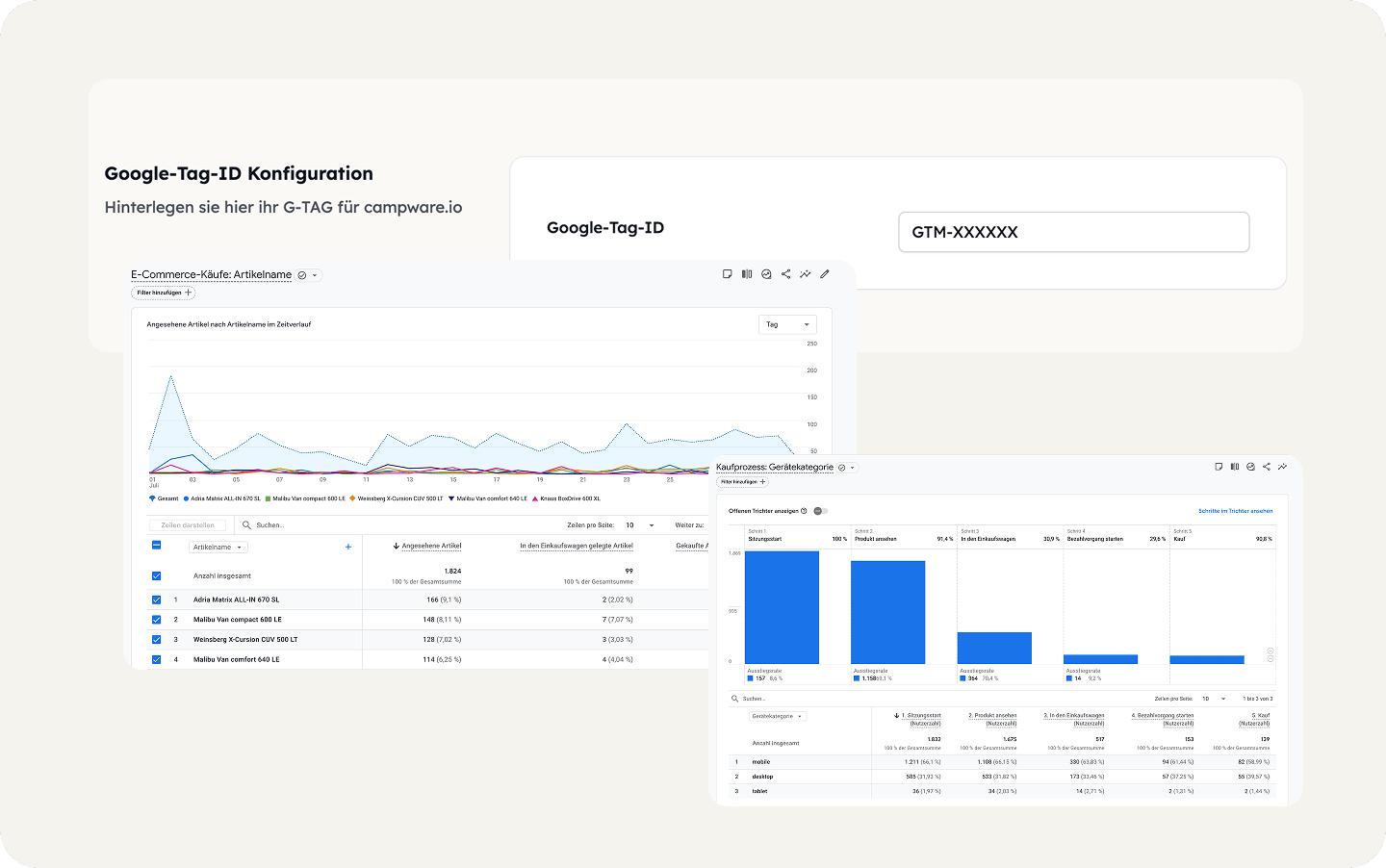Sort by In den Einkaufswagen gelegte Artikel column
The width and height of the screenshot is (1386, 868).
[x=577, y=546]
